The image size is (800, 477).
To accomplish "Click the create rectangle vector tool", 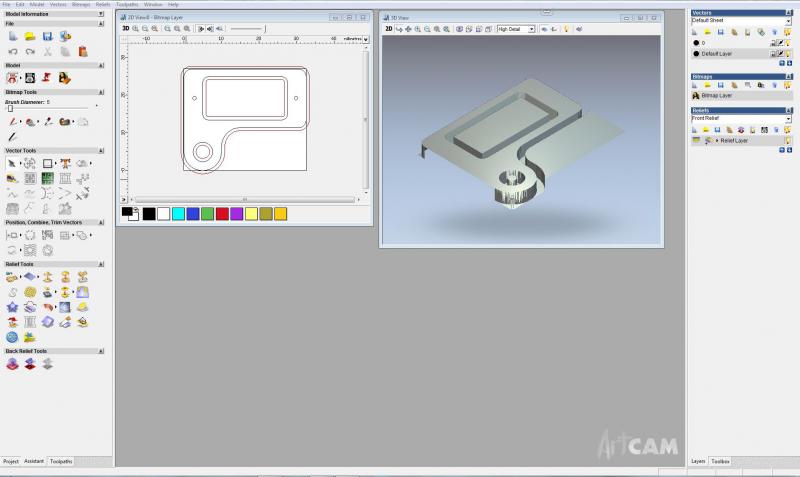I will click(47, 163).
